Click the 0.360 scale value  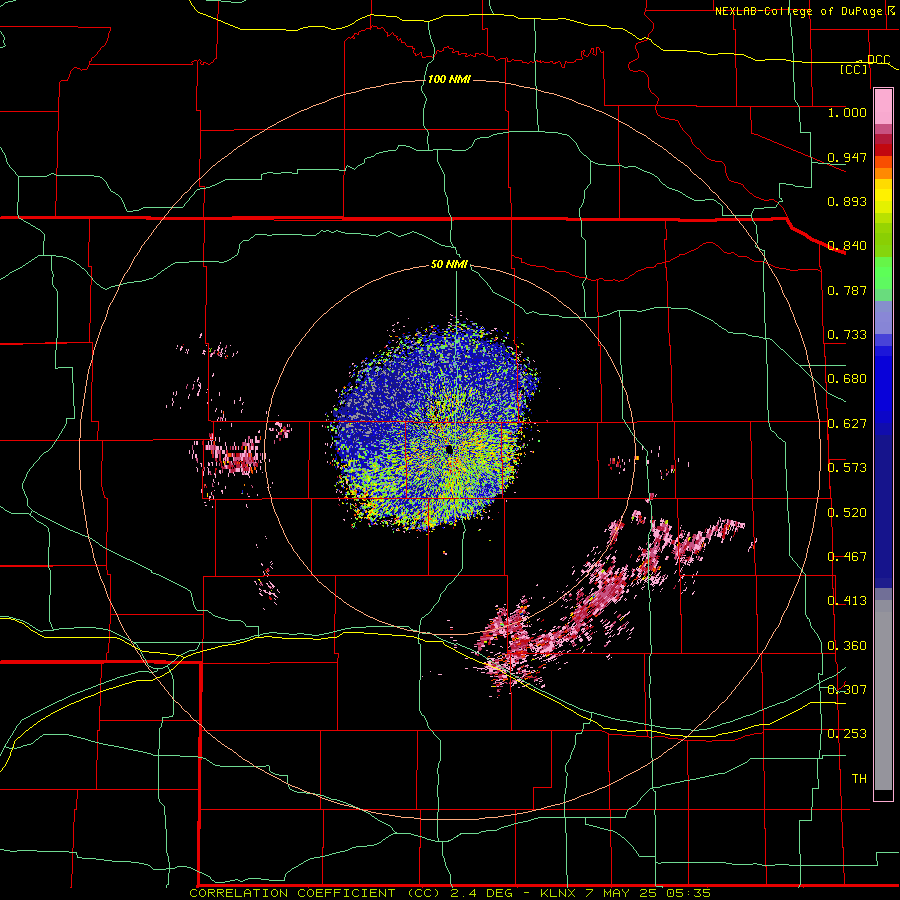[x=847, y=645]
